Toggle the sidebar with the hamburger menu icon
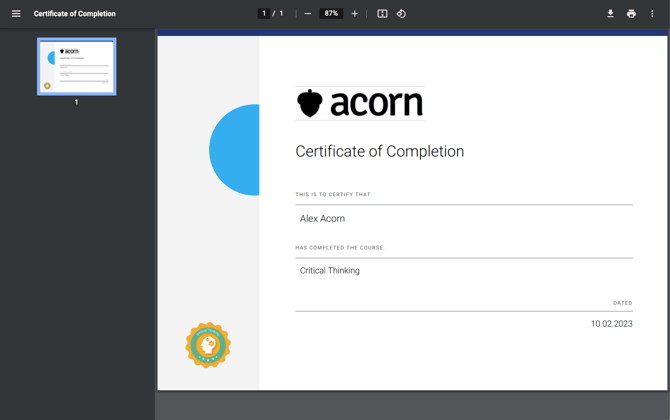 (16, 14)
